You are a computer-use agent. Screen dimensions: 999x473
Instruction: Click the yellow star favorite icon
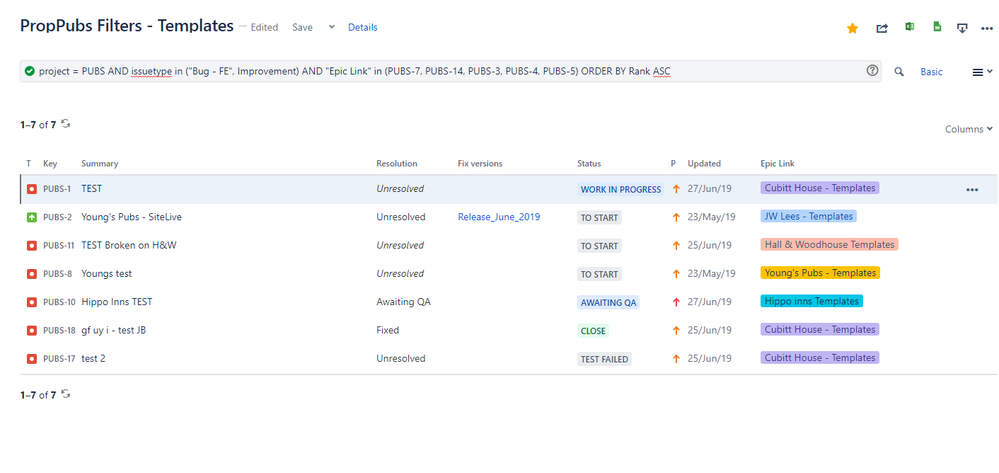852,28
